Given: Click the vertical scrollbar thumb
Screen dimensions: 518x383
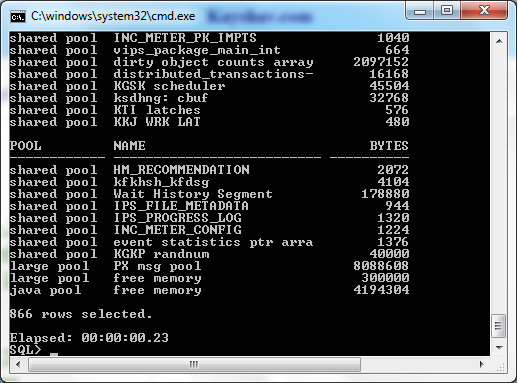Looking at the screenshot, I should coord(499,326).
